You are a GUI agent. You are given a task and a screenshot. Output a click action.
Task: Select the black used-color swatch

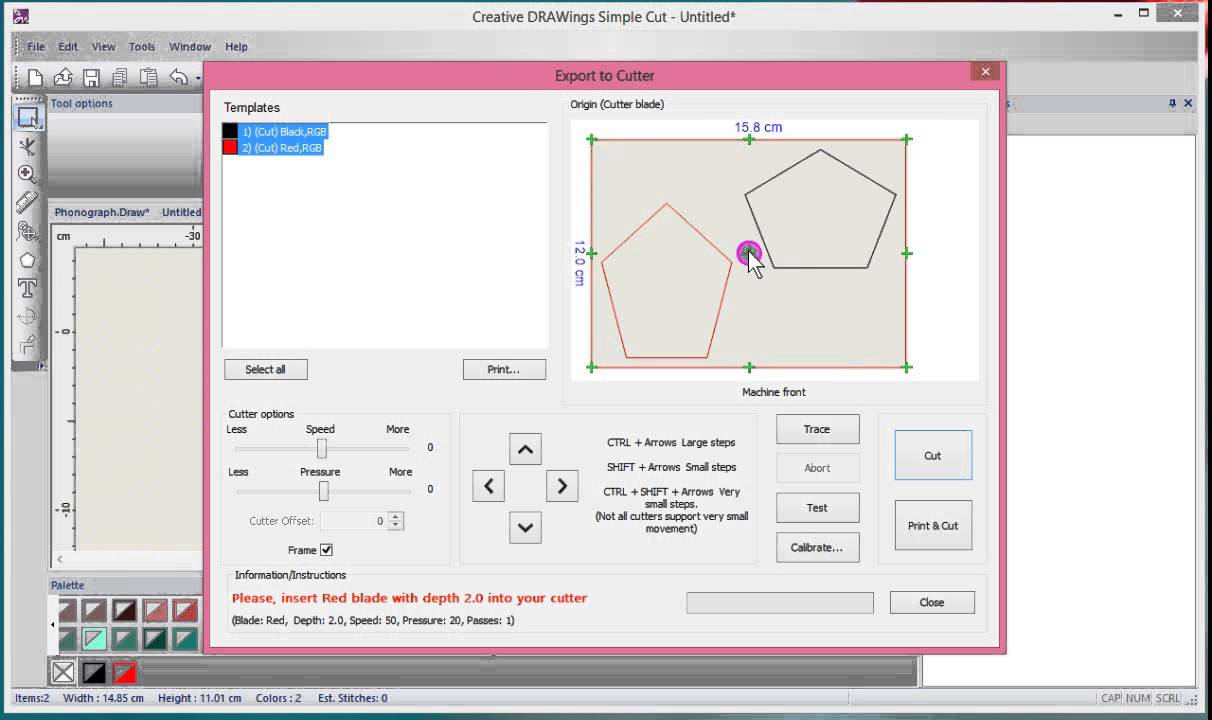click(94, 672)
